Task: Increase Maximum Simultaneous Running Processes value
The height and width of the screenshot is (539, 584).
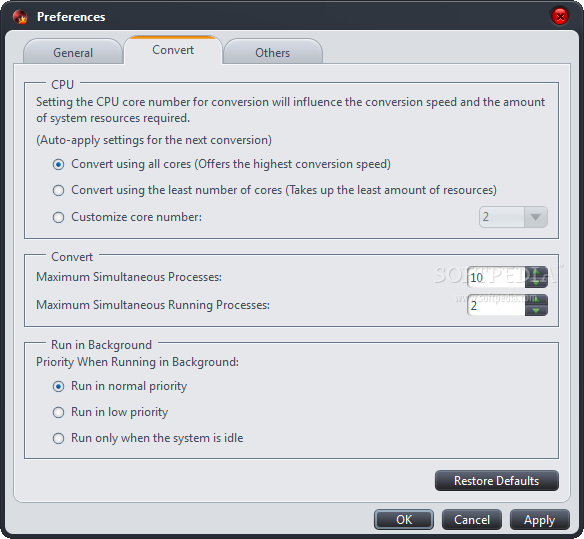Action: point(536,300)
